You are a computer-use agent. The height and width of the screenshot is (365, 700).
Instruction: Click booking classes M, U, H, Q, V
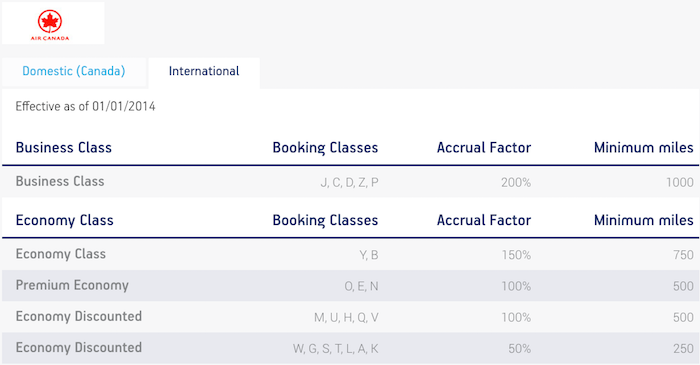click(x=346, y=318)
